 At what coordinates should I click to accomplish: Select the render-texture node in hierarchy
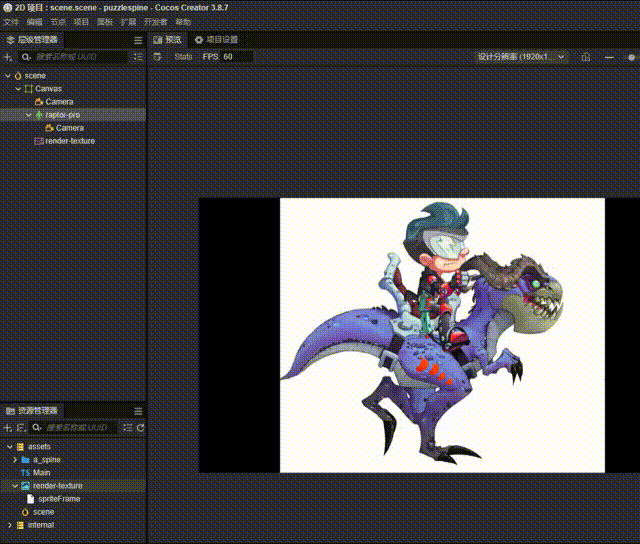pyautogui.click(x=73, y=141)
